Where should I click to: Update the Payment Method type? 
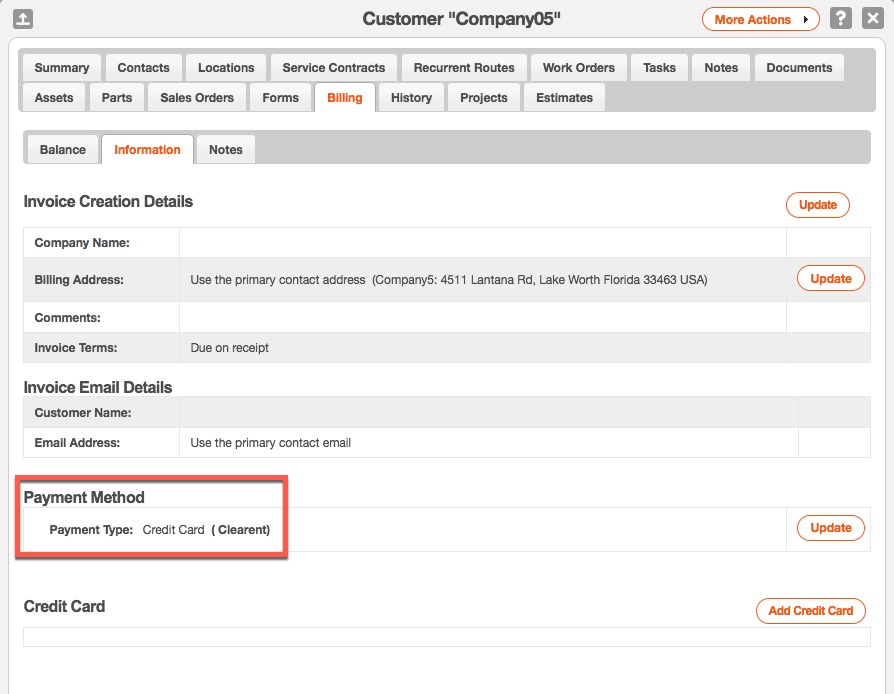click(x=830, y=528)
